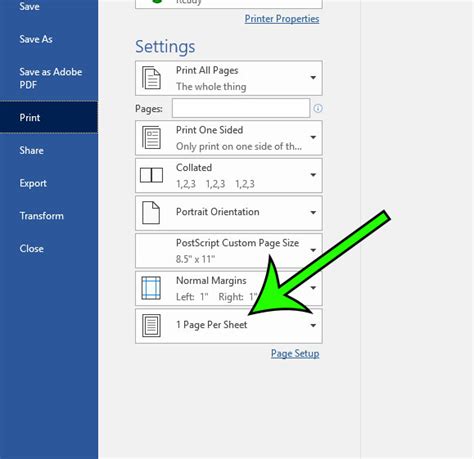Open the Page Setup link

pos(295,353)
